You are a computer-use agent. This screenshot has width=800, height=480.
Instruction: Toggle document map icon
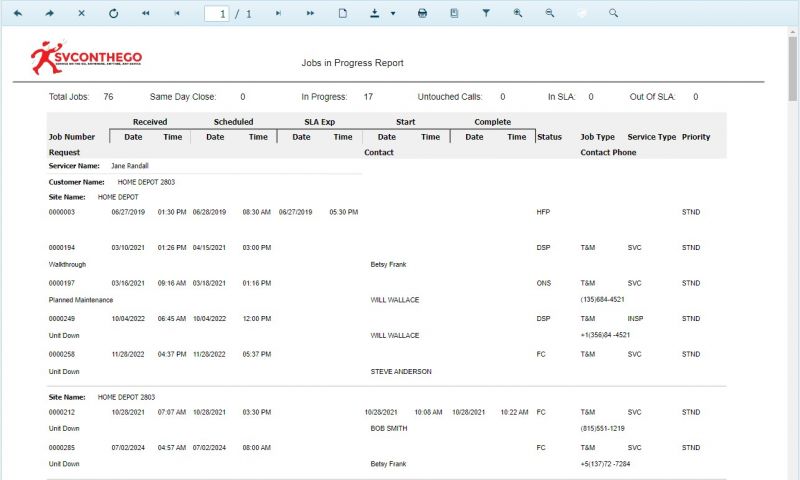(454, 13)
